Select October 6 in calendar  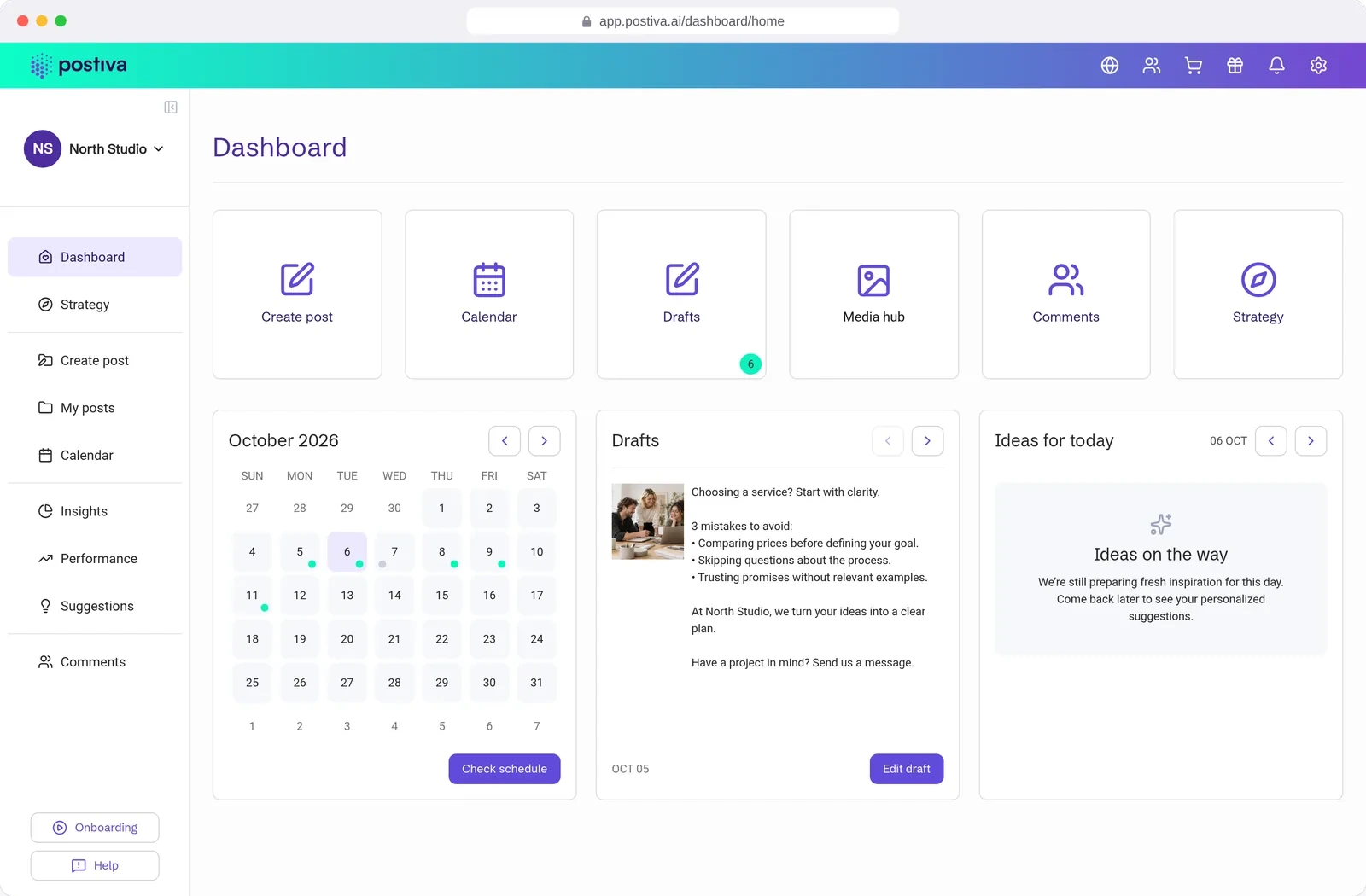pyautogui.click(x=347, y=552)
